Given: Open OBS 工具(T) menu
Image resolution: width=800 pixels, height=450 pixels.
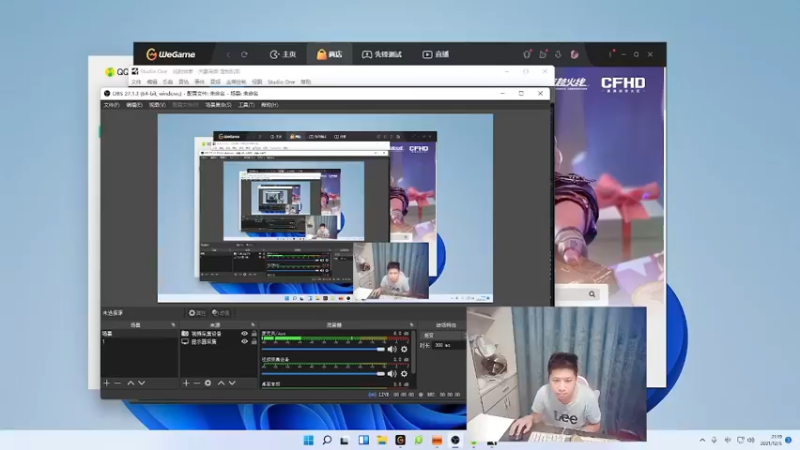Looking at the screenshot, I should coord(246,105).
